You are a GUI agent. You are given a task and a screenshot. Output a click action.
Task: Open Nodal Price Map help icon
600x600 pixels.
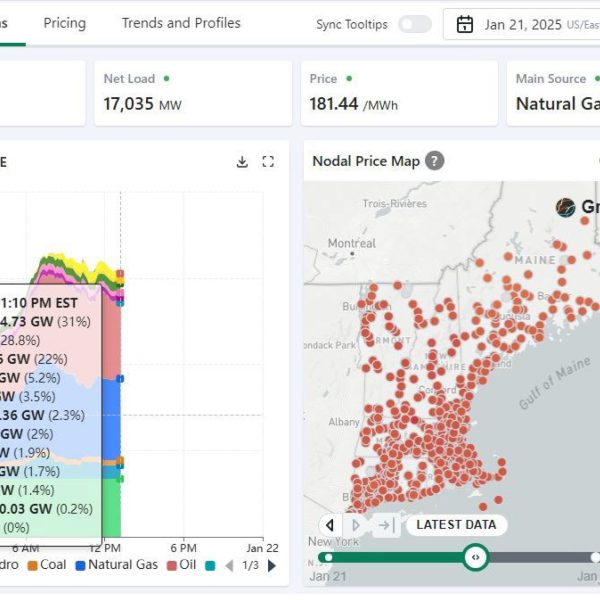[434, 161]
